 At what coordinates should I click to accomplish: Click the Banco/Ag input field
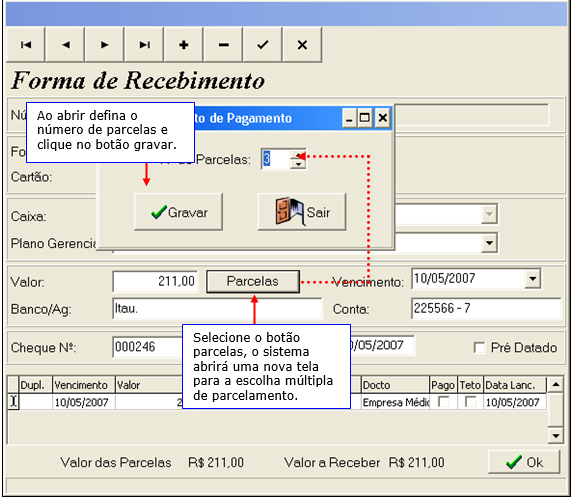pos(217,309)
